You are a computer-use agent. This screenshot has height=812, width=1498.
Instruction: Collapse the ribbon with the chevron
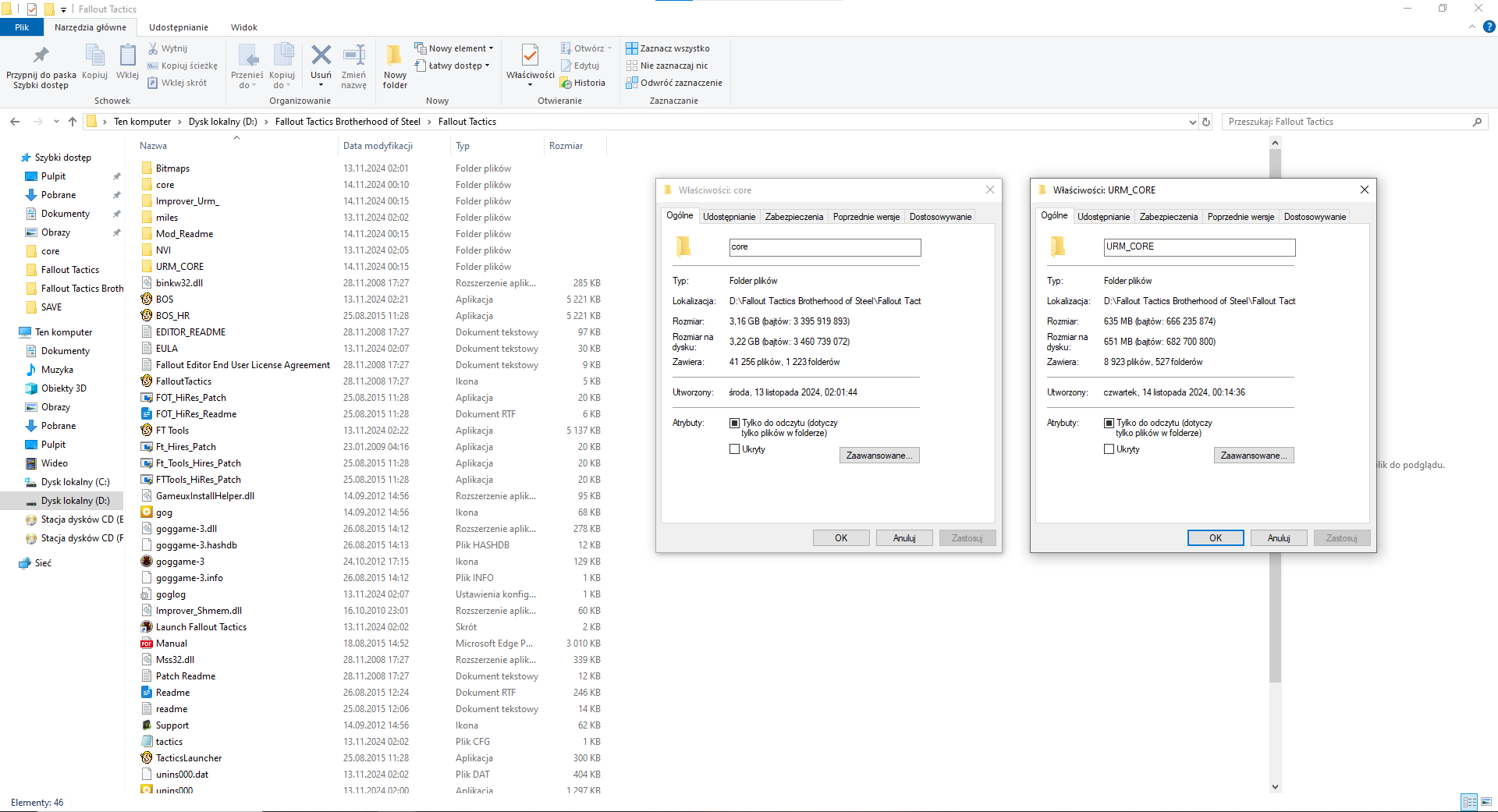[x=1471, y=27]
